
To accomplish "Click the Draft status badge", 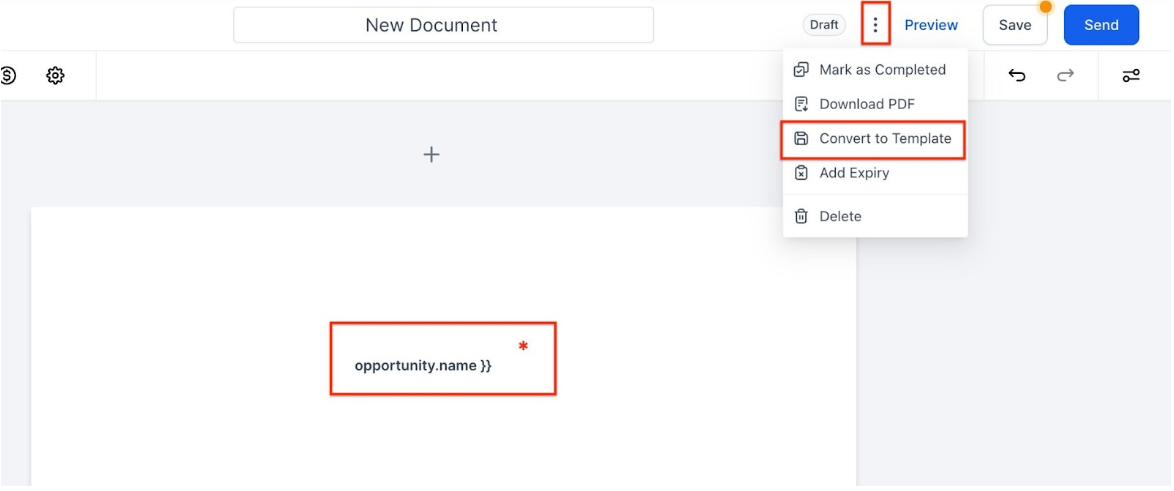I will click(x=824, y=25).
